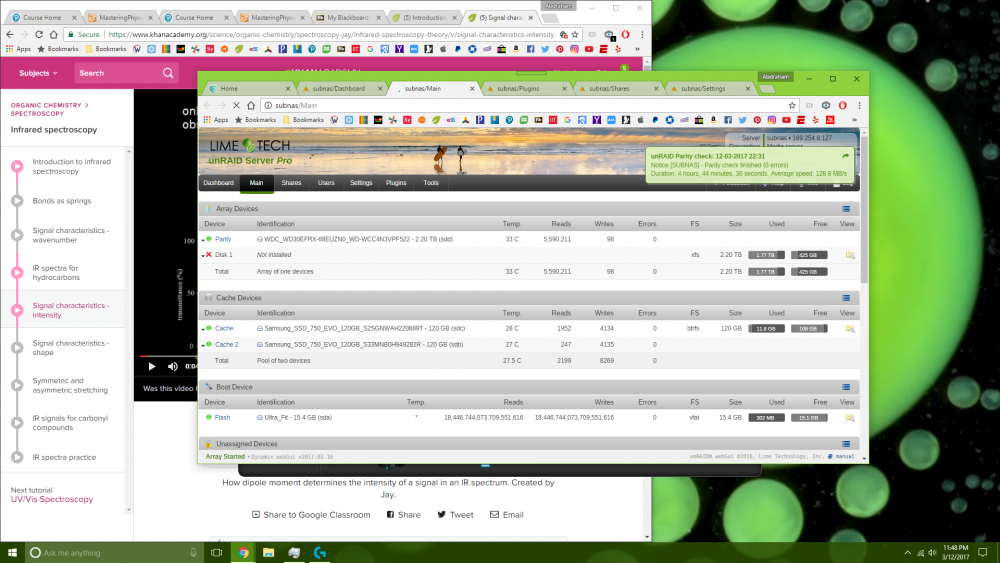
Task: Browse Disk 1 contents via View icon
Action: [849, 255]
